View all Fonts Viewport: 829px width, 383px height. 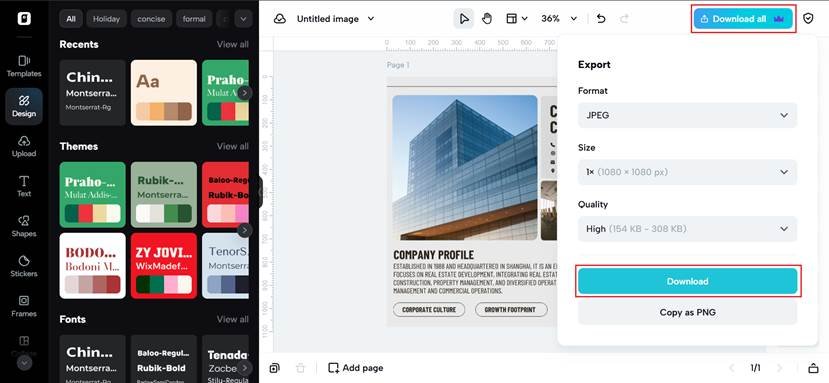[x=232, y=319]
